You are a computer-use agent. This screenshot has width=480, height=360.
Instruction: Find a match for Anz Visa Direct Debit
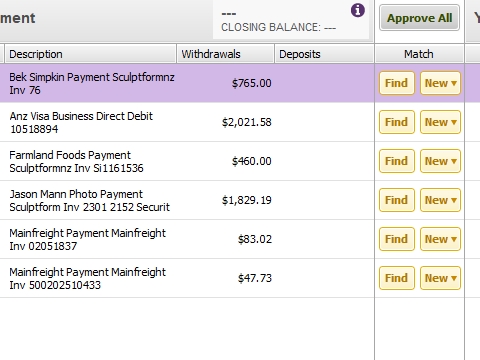click(397, 122)
